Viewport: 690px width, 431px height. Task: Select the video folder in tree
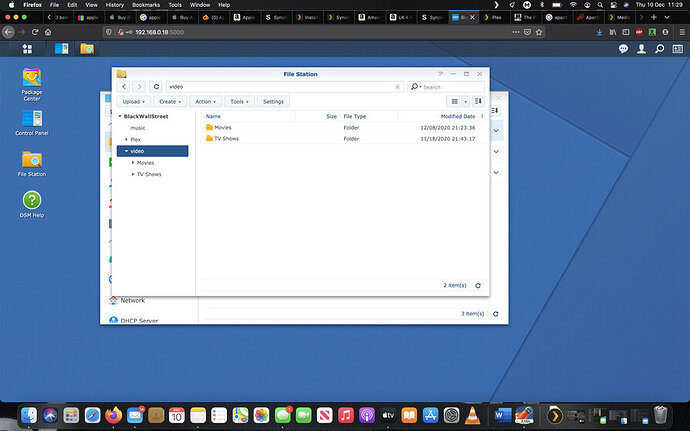152,151
